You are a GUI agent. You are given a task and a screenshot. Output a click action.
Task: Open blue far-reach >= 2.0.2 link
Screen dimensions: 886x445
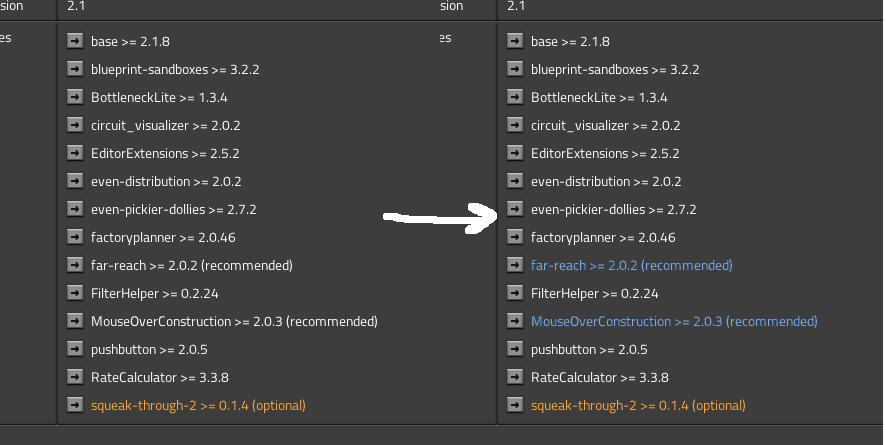pyautogui.click(x=632, y=265)
